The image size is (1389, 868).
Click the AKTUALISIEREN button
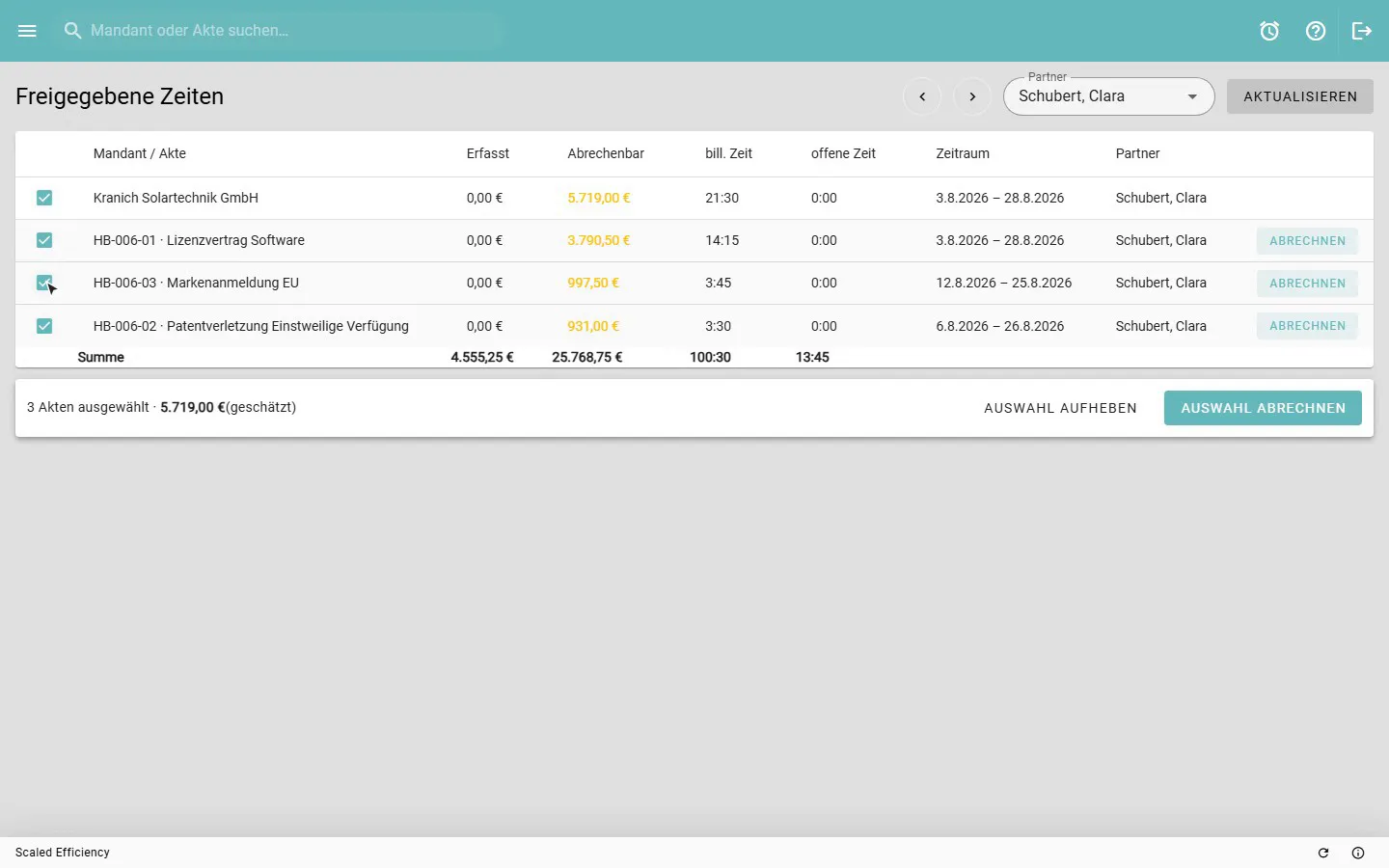coord(1300,96)
